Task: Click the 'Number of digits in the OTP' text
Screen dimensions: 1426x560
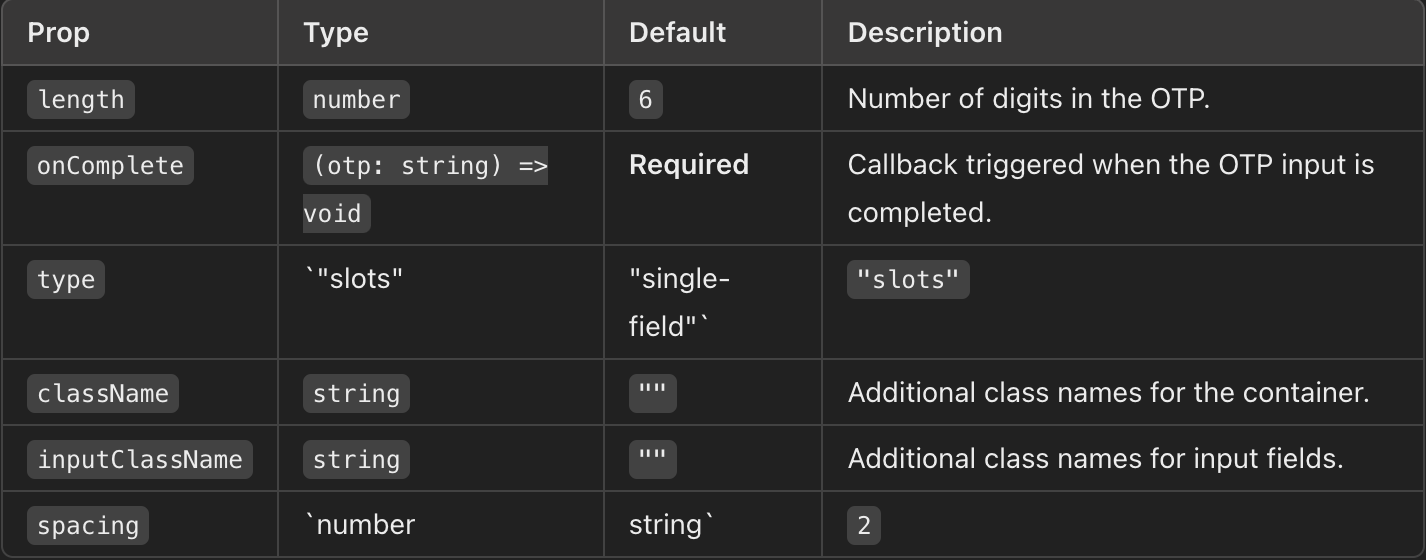Action: [x=1029, y=99]
